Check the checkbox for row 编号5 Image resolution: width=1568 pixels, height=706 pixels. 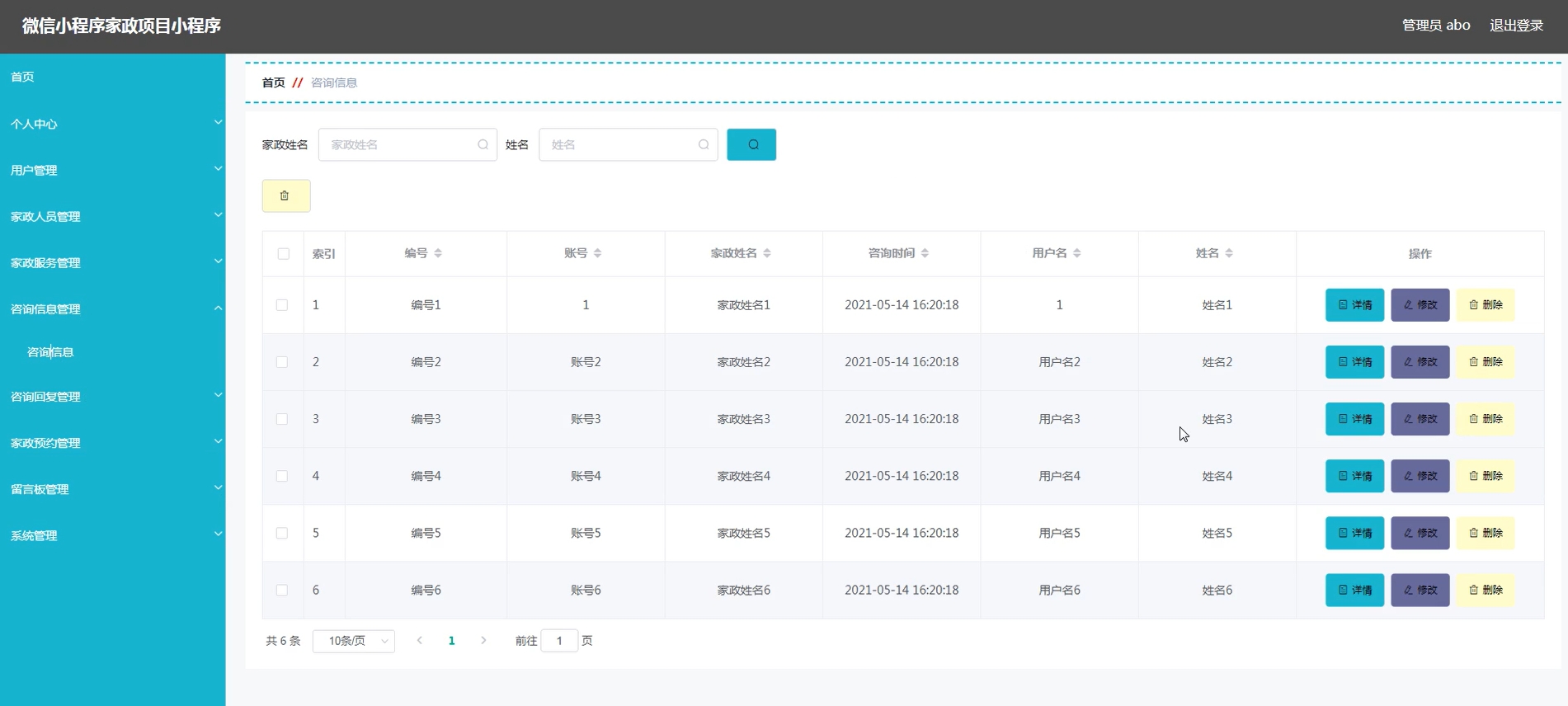[x=282, y=533]
